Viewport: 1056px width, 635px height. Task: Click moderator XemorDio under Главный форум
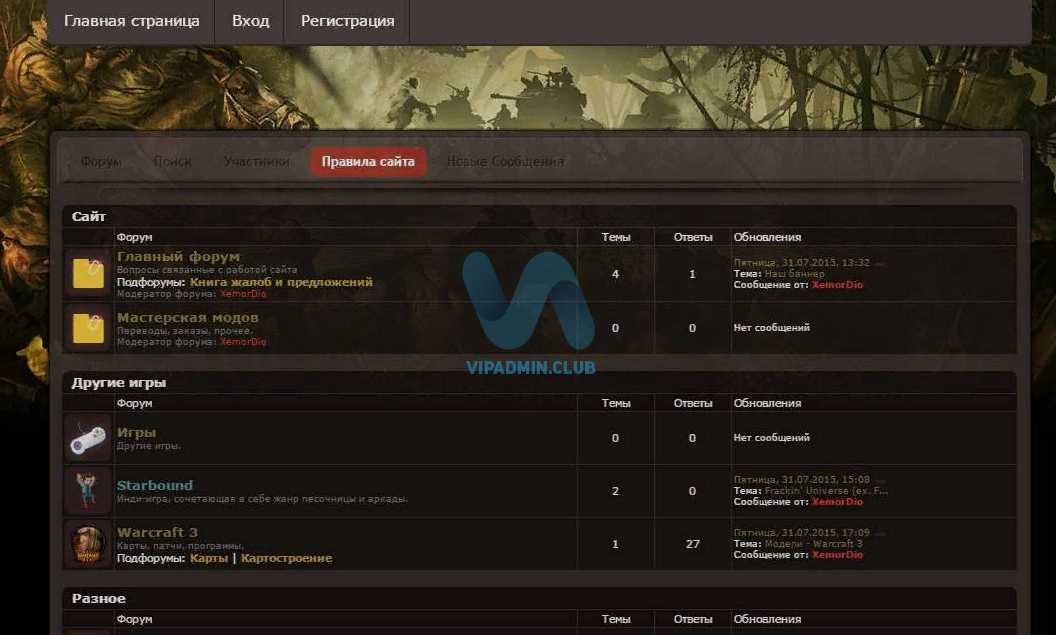tap(242, 294)
